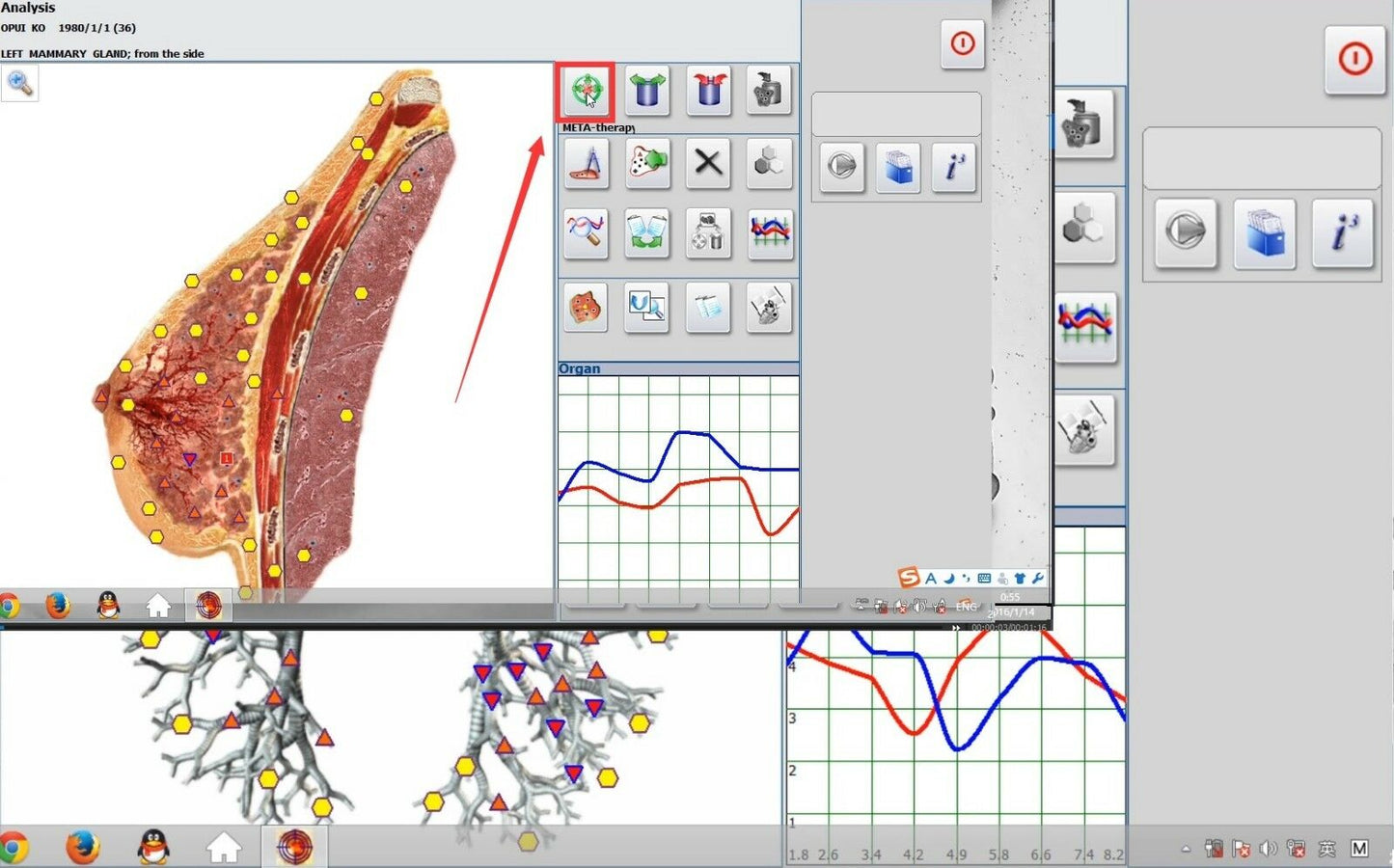Select the red numbered square marker on breast

(226, 458)
